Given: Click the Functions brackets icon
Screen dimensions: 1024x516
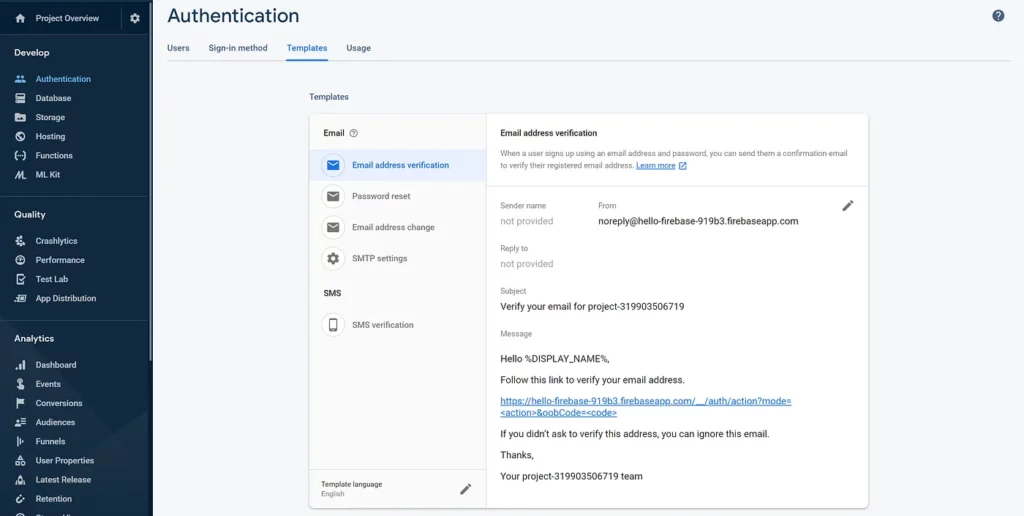Looking at the screenshot, I should pos(20,155).
